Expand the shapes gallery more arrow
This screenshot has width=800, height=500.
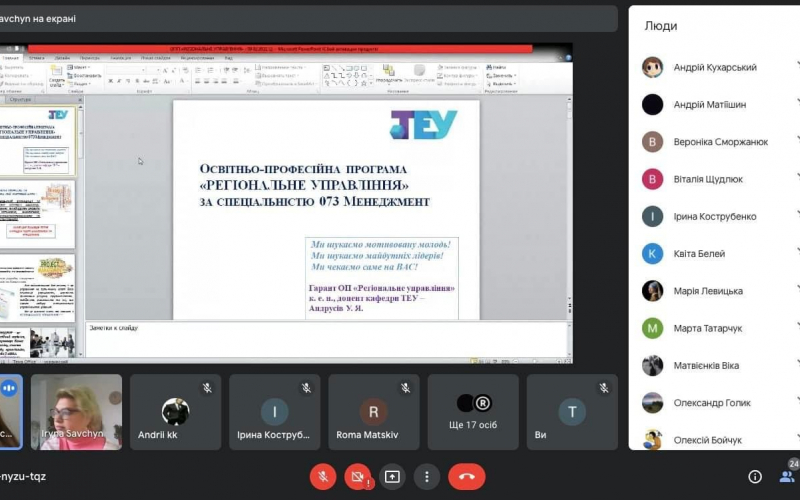(371, 83)
